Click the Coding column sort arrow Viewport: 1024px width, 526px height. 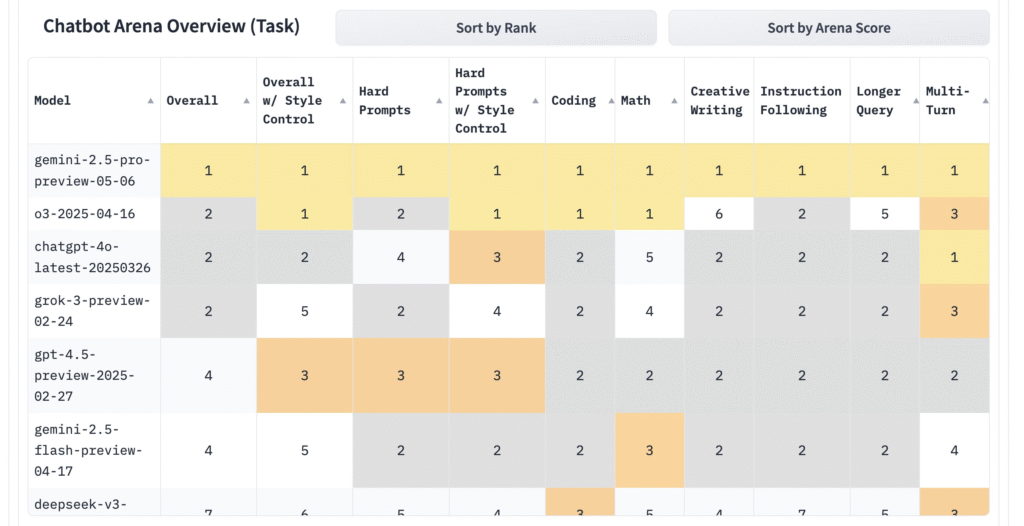coord(604,100)
